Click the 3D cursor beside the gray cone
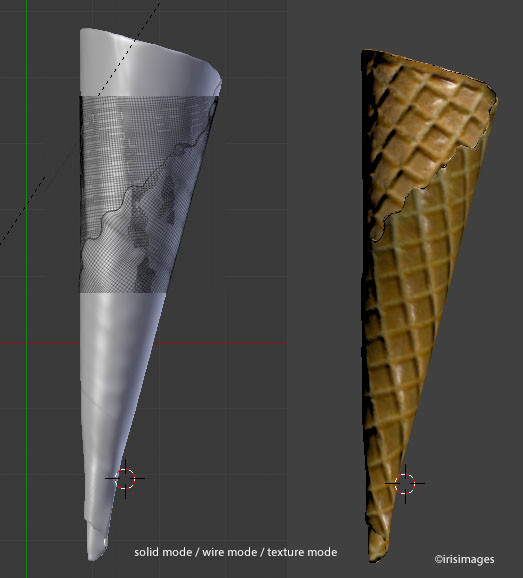The height and width of the screenshot is (578, 523). click(x=125, y=478)
